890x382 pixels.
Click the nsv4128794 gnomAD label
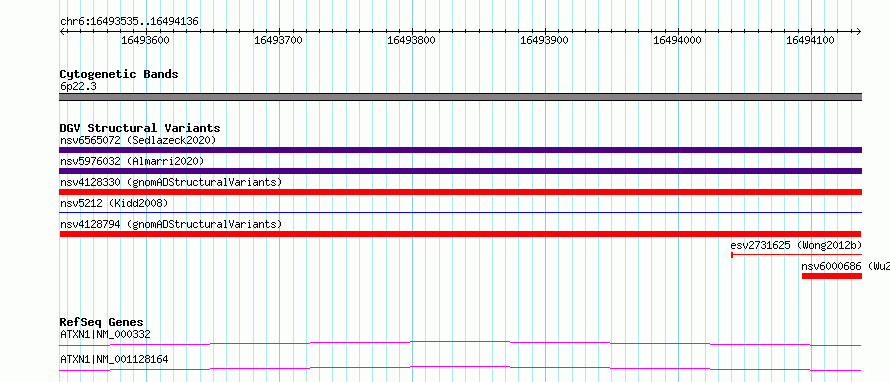(x=171, y=224)
